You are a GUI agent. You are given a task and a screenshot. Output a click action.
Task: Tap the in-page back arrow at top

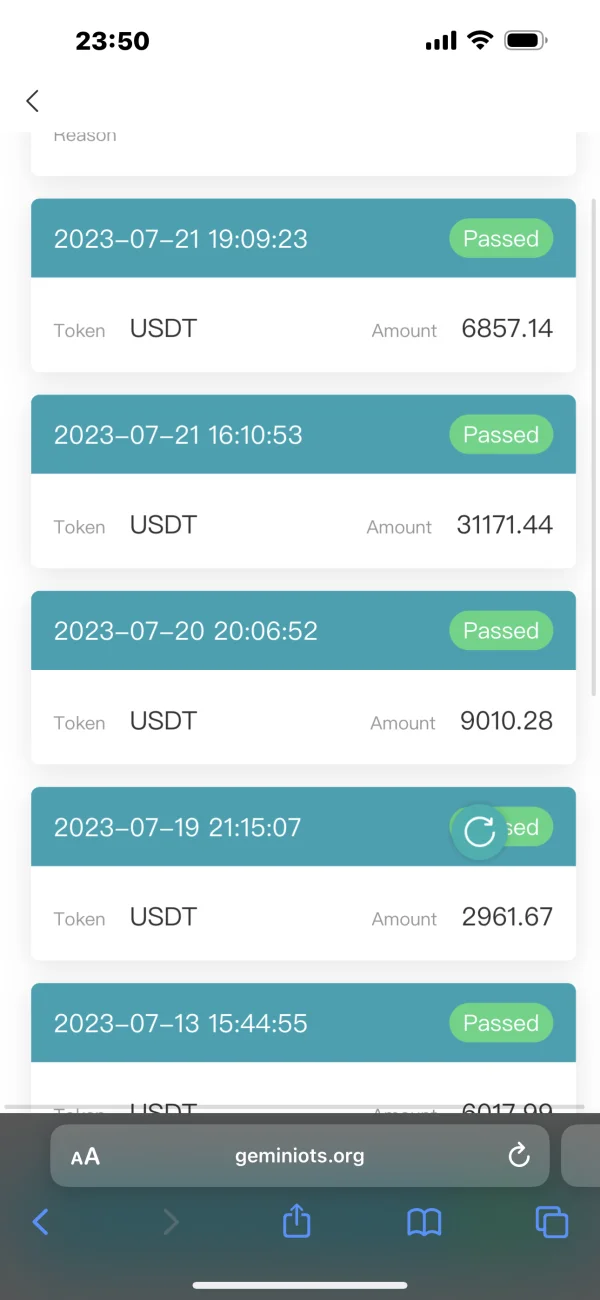click(x=33, y=101)
